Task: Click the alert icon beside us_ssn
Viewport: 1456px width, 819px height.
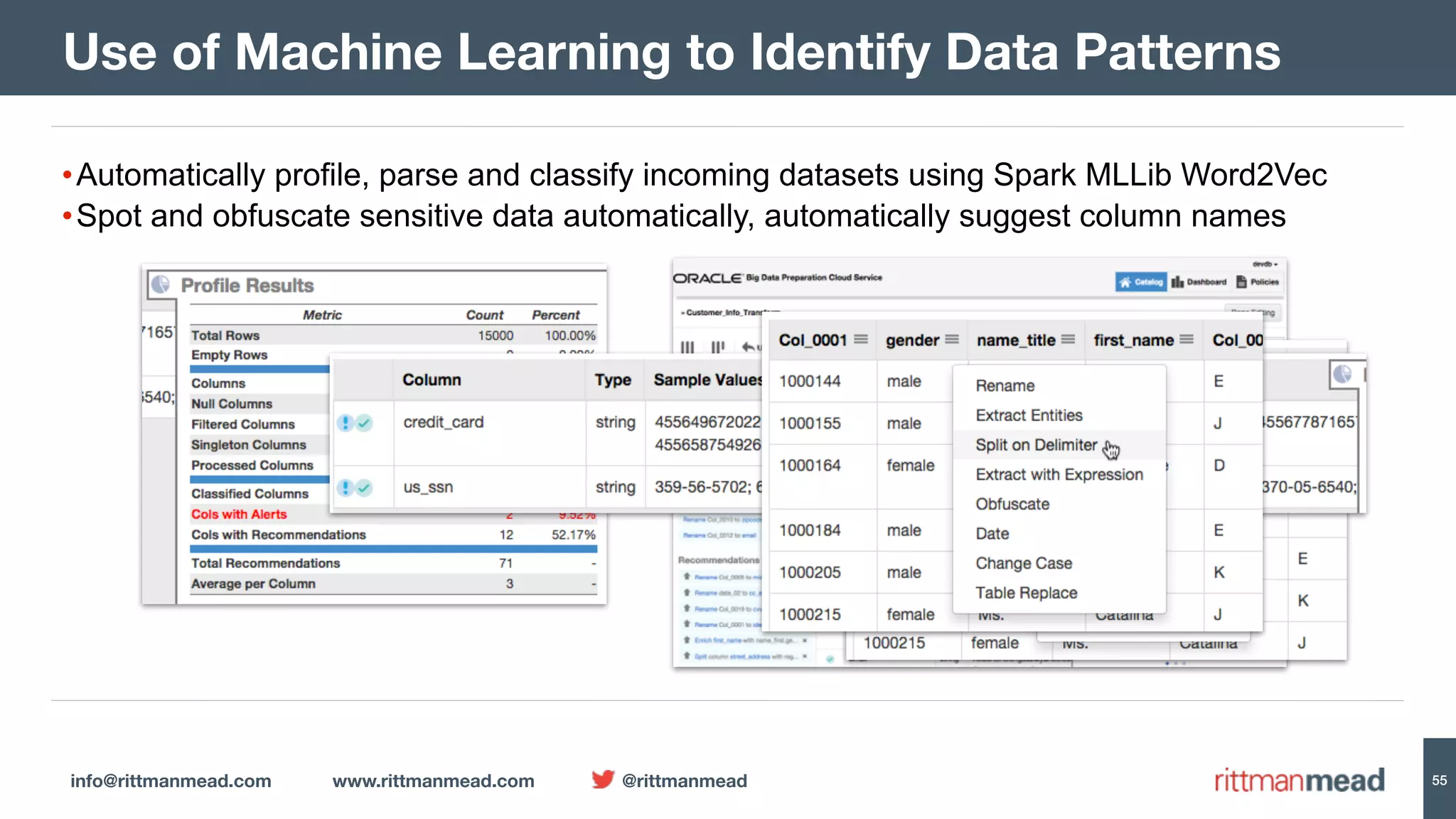Action: (346, 488)
